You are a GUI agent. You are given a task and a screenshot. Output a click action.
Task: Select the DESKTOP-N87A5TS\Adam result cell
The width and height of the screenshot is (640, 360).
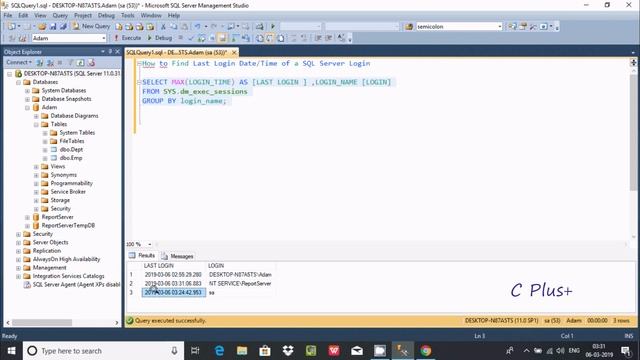point(240,275)
